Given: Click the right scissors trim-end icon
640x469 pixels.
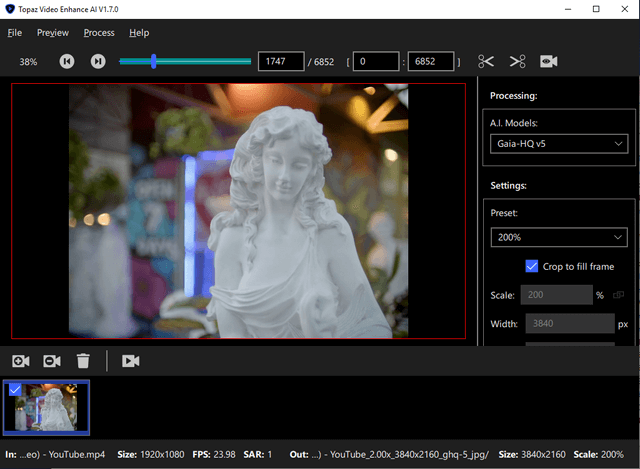Looking at the screenshot, I should click(517, 62).
